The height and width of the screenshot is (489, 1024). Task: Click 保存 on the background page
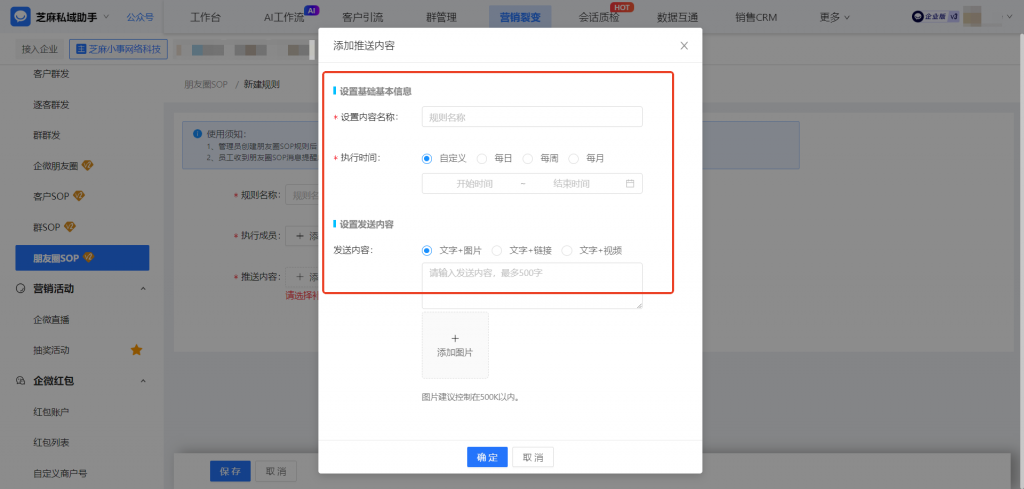coord(230,471)
